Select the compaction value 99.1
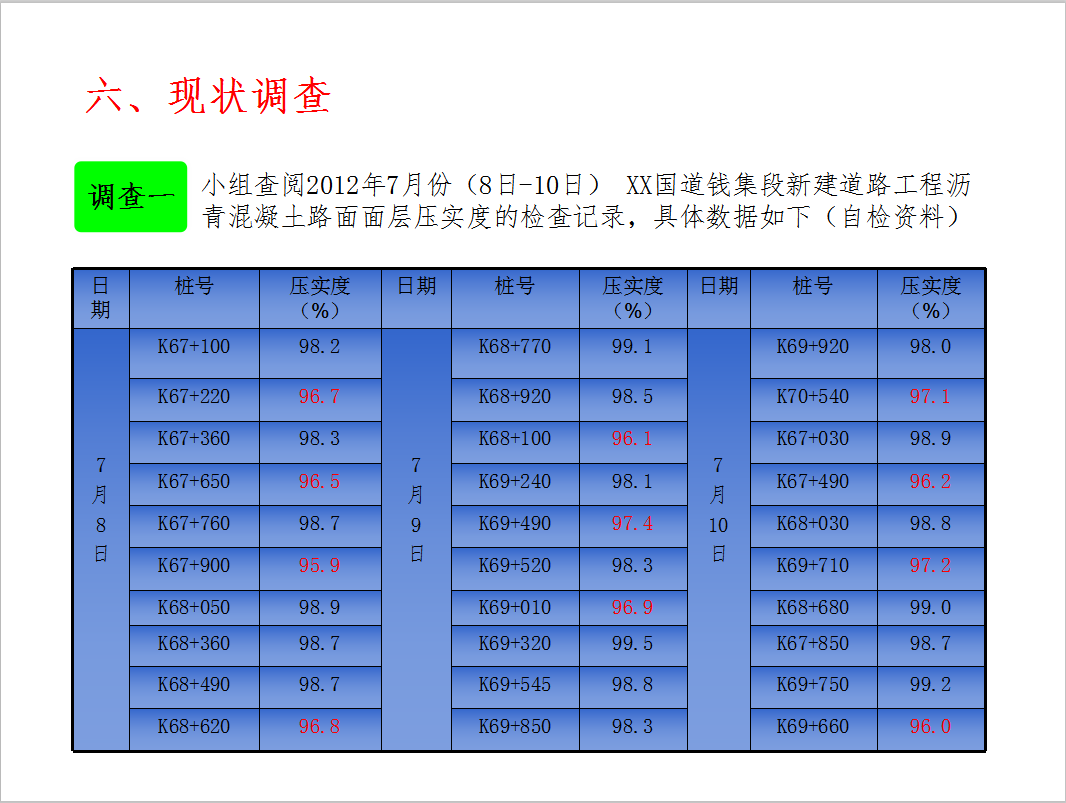Viewport: 1066px width, 803px height. 632,347
